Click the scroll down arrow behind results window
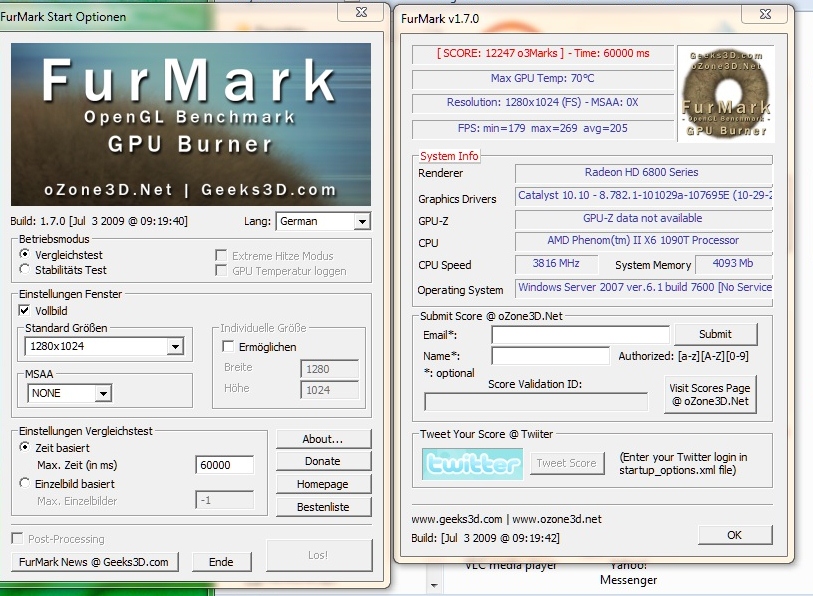Viewport: 813px width, 596px height. (434, 586)
